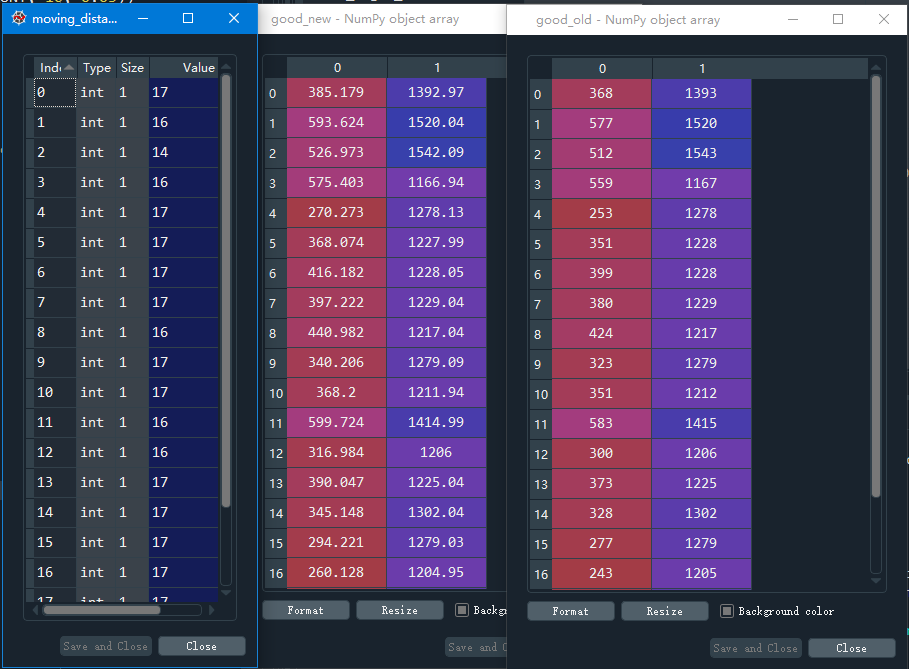The width and height of the screenshot is (909, 669).
Task: Select cell 253 in good_old
Action: coord(601,213)
